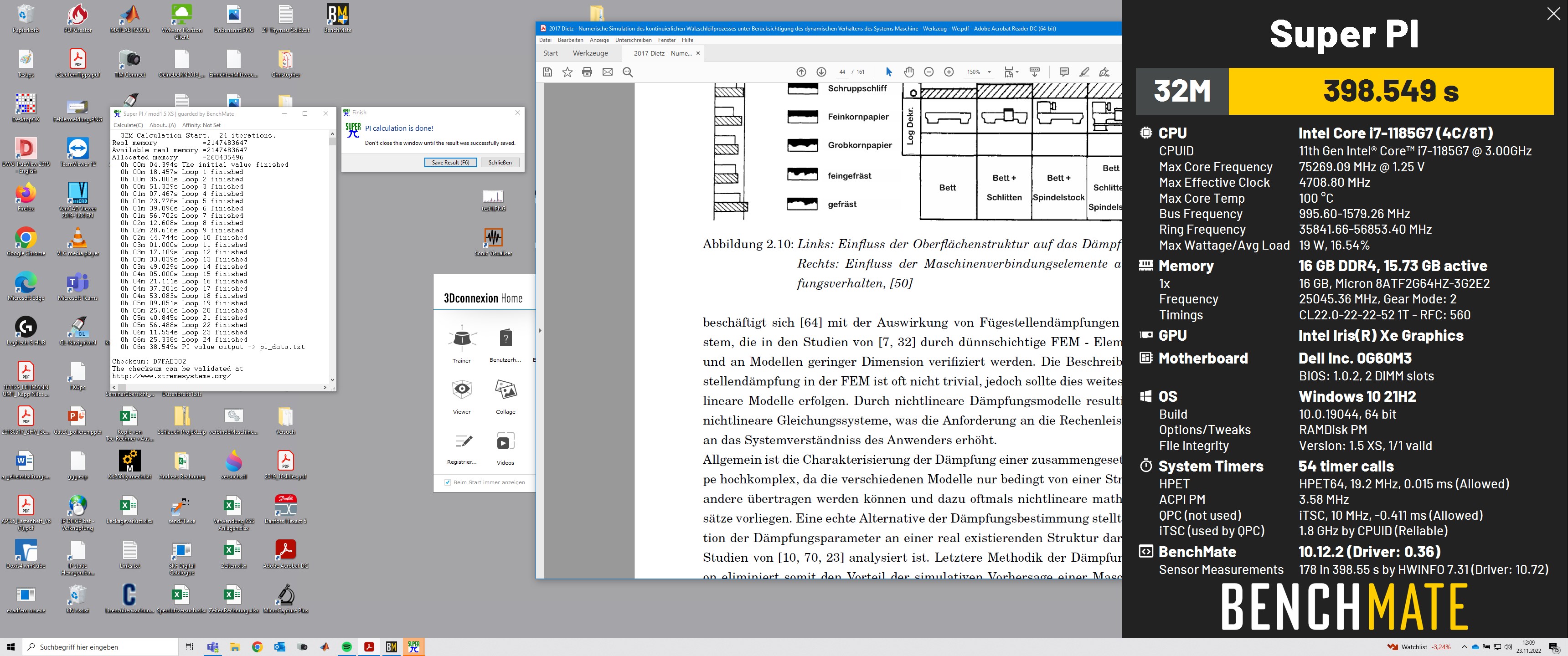Activate the selection arrow tool in Acrobat
This screenshot has height=656, width=1568.
889,72
